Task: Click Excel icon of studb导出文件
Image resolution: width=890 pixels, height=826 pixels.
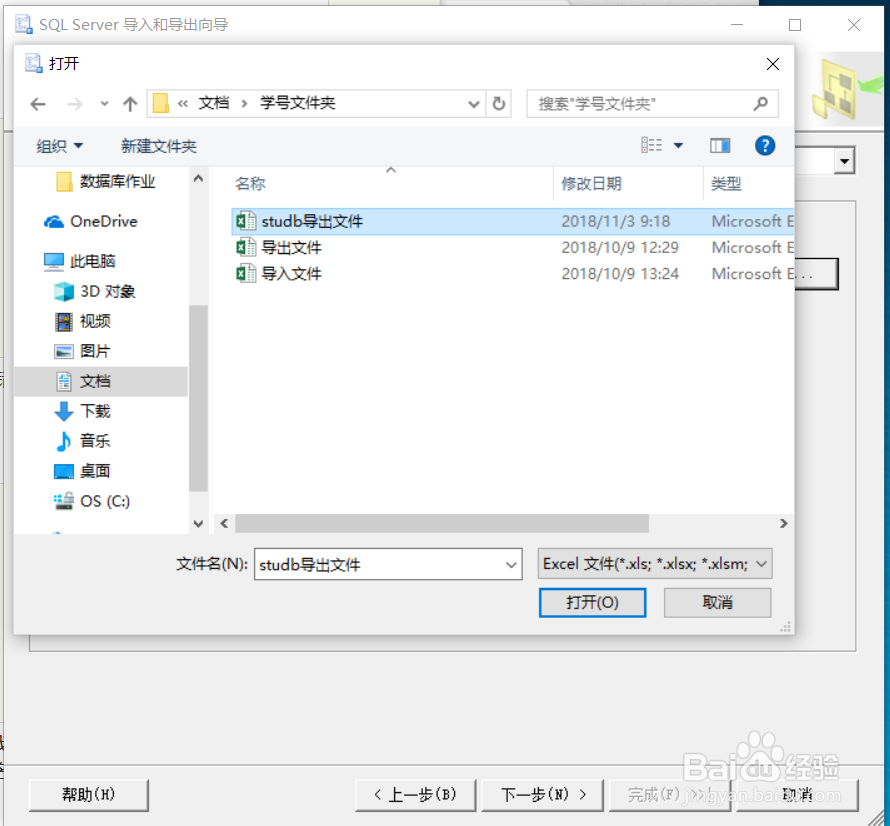Action: pos(246,221)
